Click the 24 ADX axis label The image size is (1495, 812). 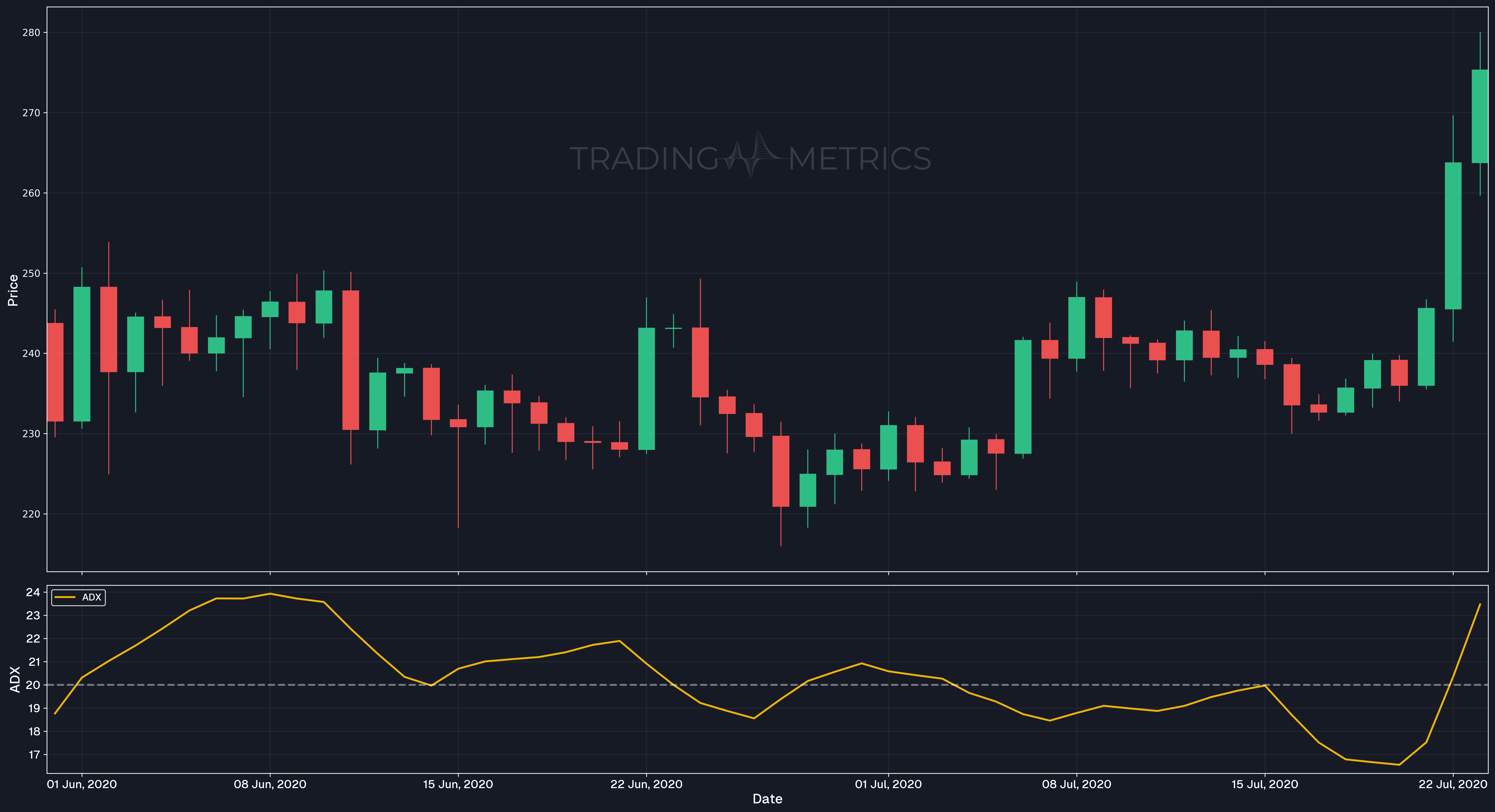[x=33, y=592]
